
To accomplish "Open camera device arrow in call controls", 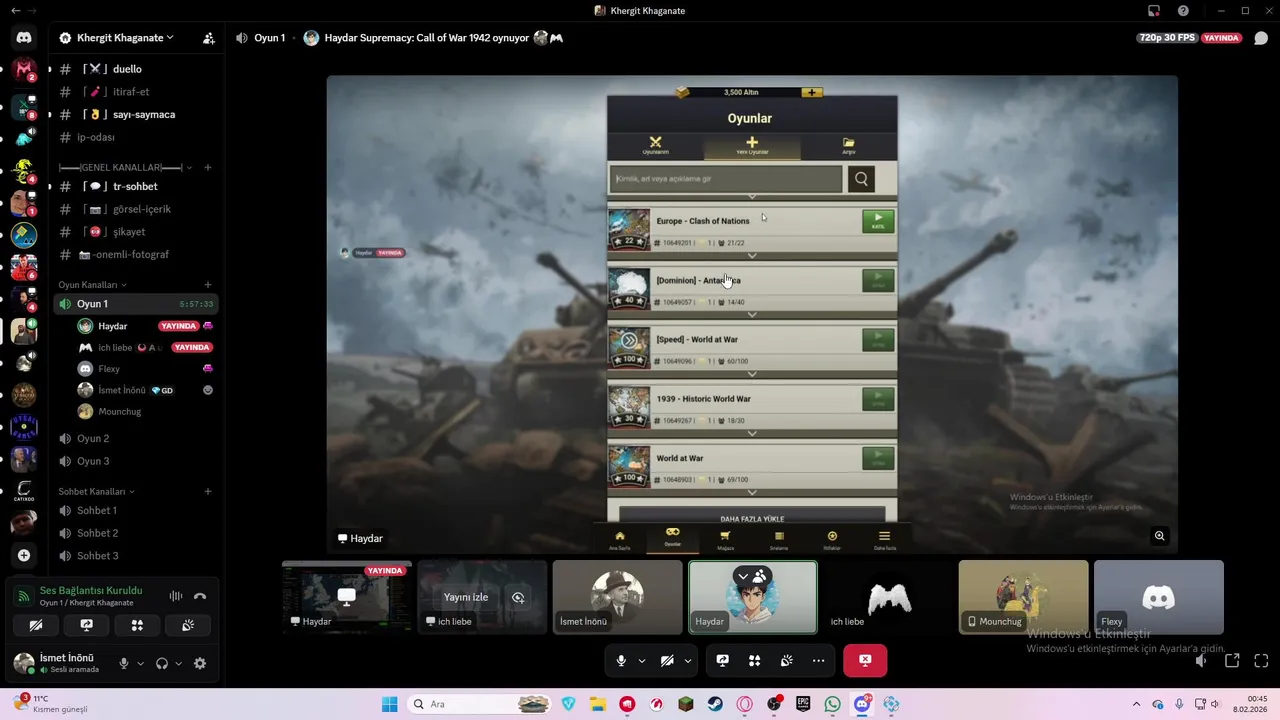I will (x=687, y=660).
